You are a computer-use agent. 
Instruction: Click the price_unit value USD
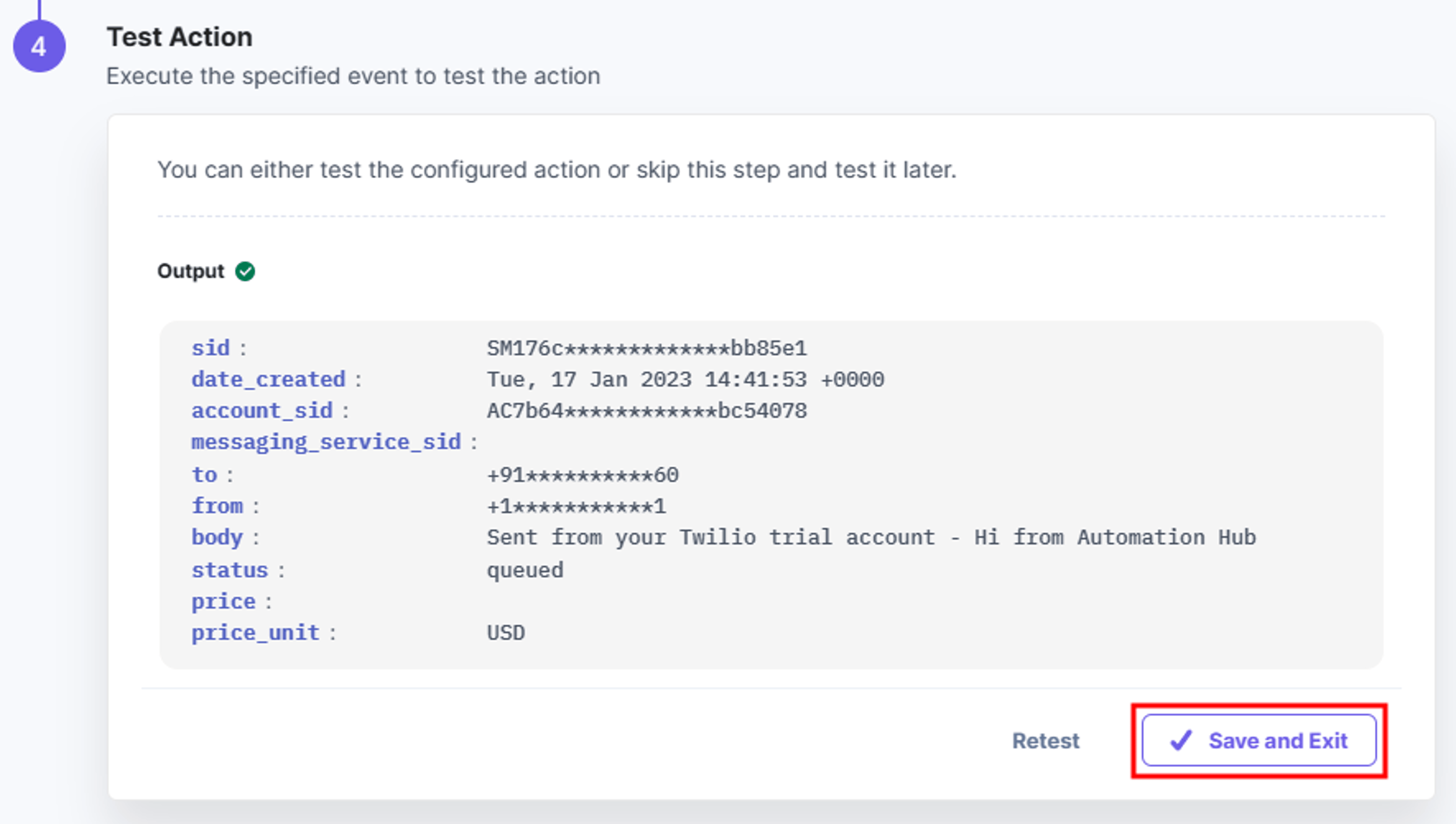506,633
